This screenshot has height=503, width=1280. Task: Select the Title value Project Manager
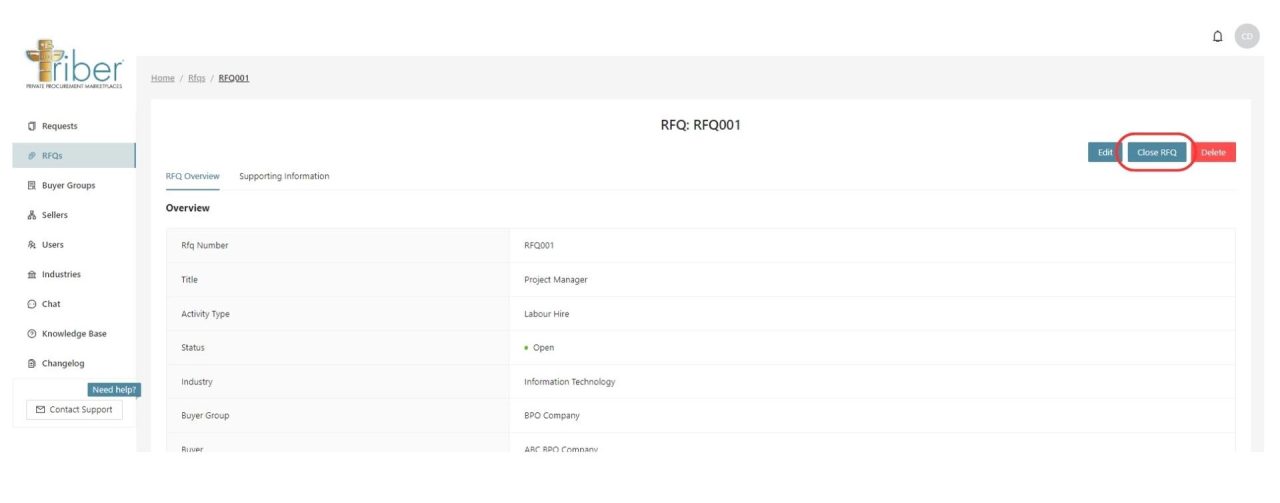click(x=556, y=280)
